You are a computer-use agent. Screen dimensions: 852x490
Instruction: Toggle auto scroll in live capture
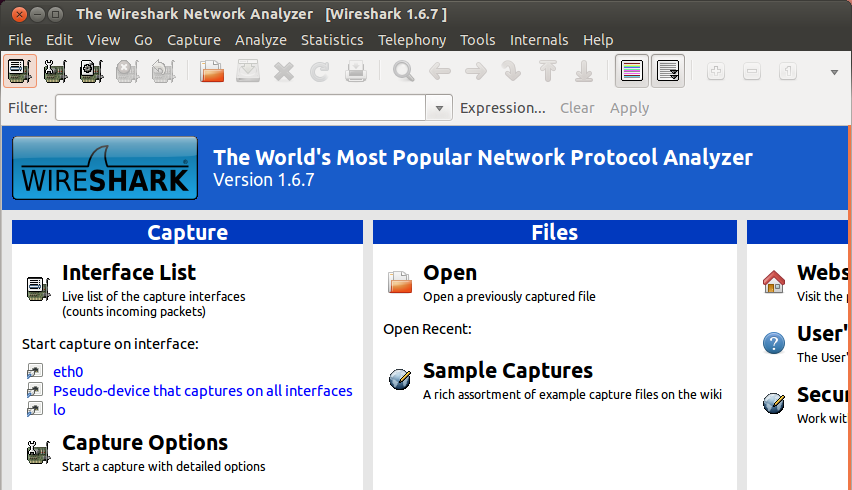pyautogui.click(x=667, y=72)
